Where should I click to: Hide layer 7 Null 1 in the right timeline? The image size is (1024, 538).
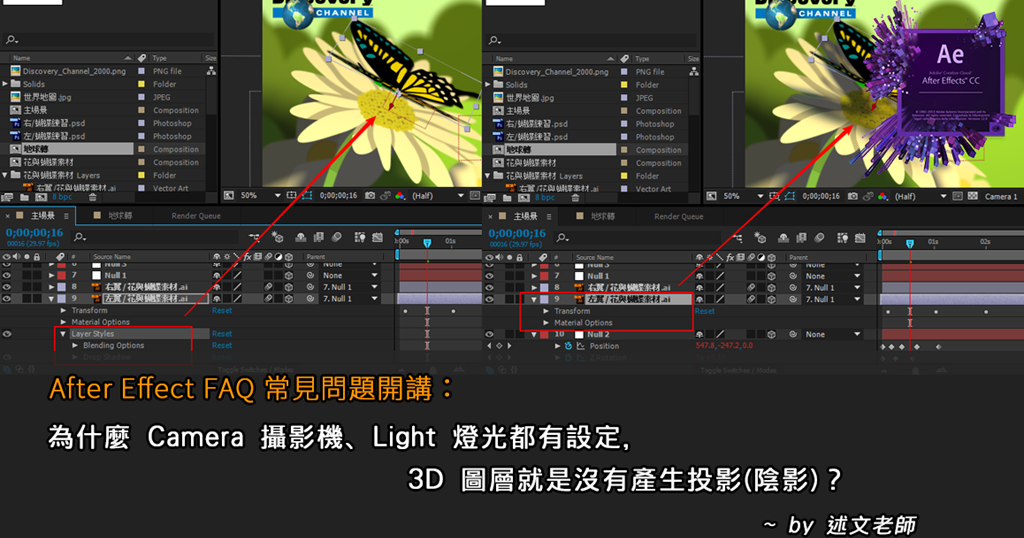tap(489, 276)
